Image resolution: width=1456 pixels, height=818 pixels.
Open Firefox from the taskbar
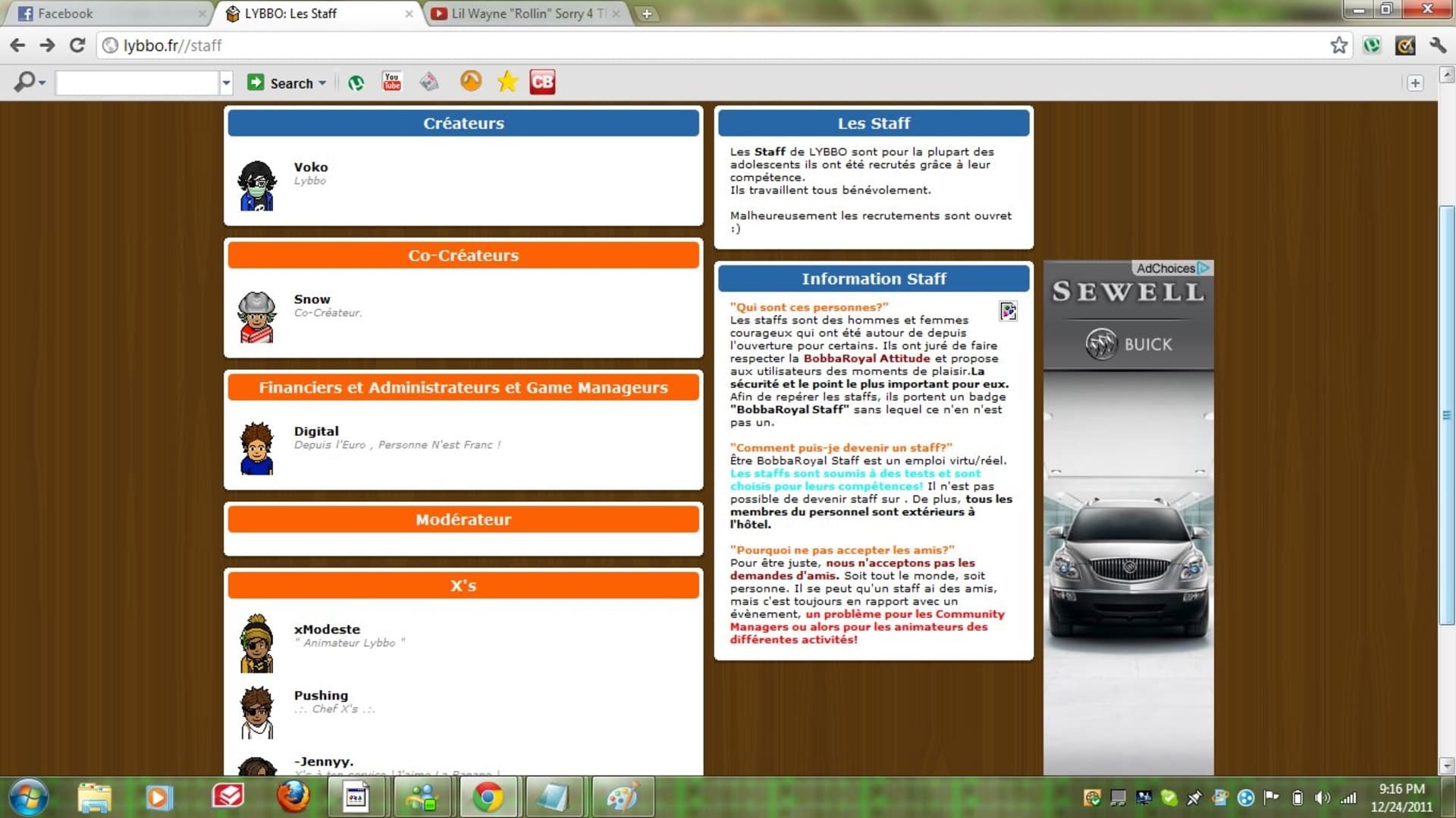coord(293,797)
